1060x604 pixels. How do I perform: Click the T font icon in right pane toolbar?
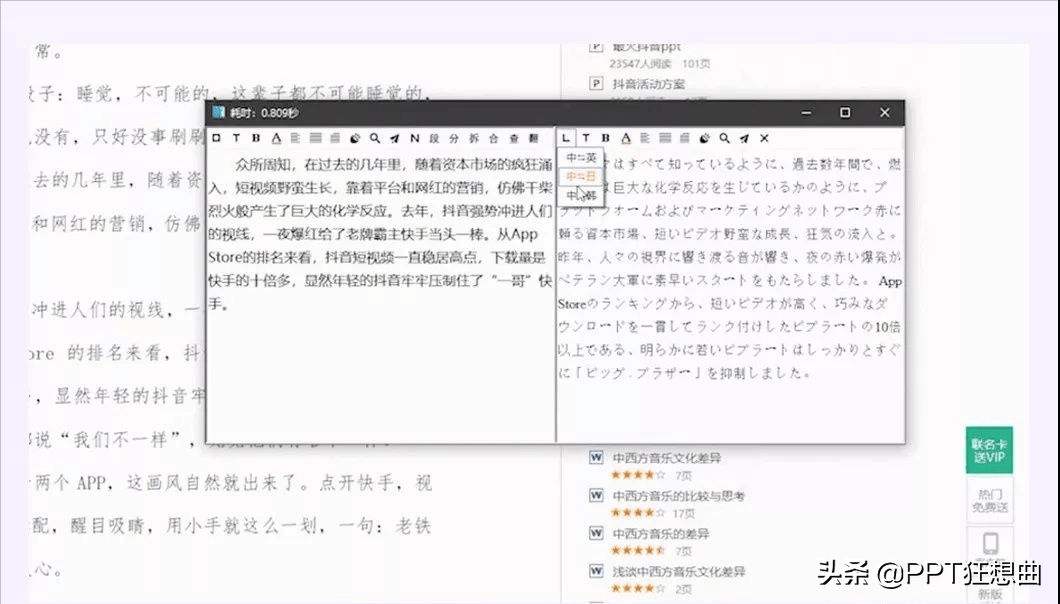tap(586, 138)
